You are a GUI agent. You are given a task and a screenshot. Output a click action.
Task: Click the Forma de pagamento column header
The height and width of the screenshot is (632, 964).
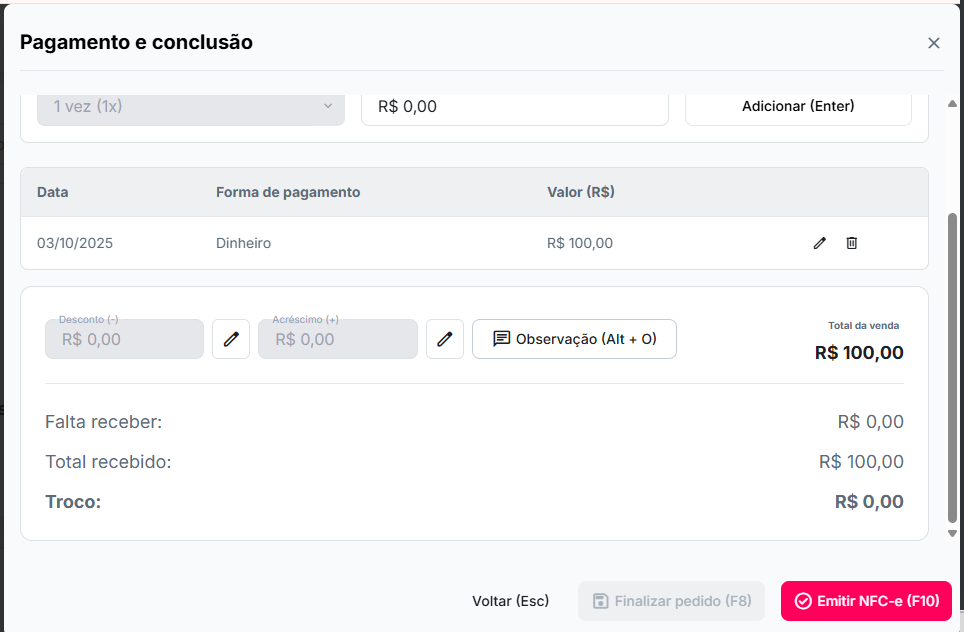coord(288,192)
